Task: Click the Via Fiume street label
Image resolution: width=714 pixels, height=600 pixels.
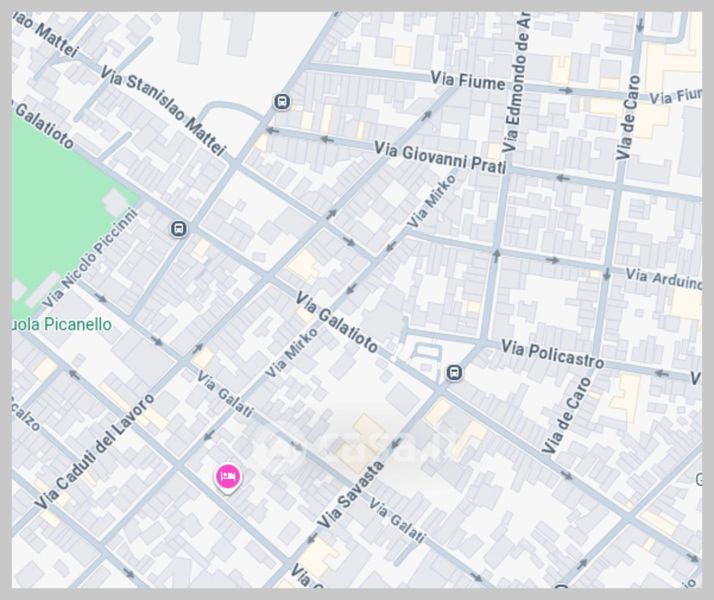Action: (468, 79)
